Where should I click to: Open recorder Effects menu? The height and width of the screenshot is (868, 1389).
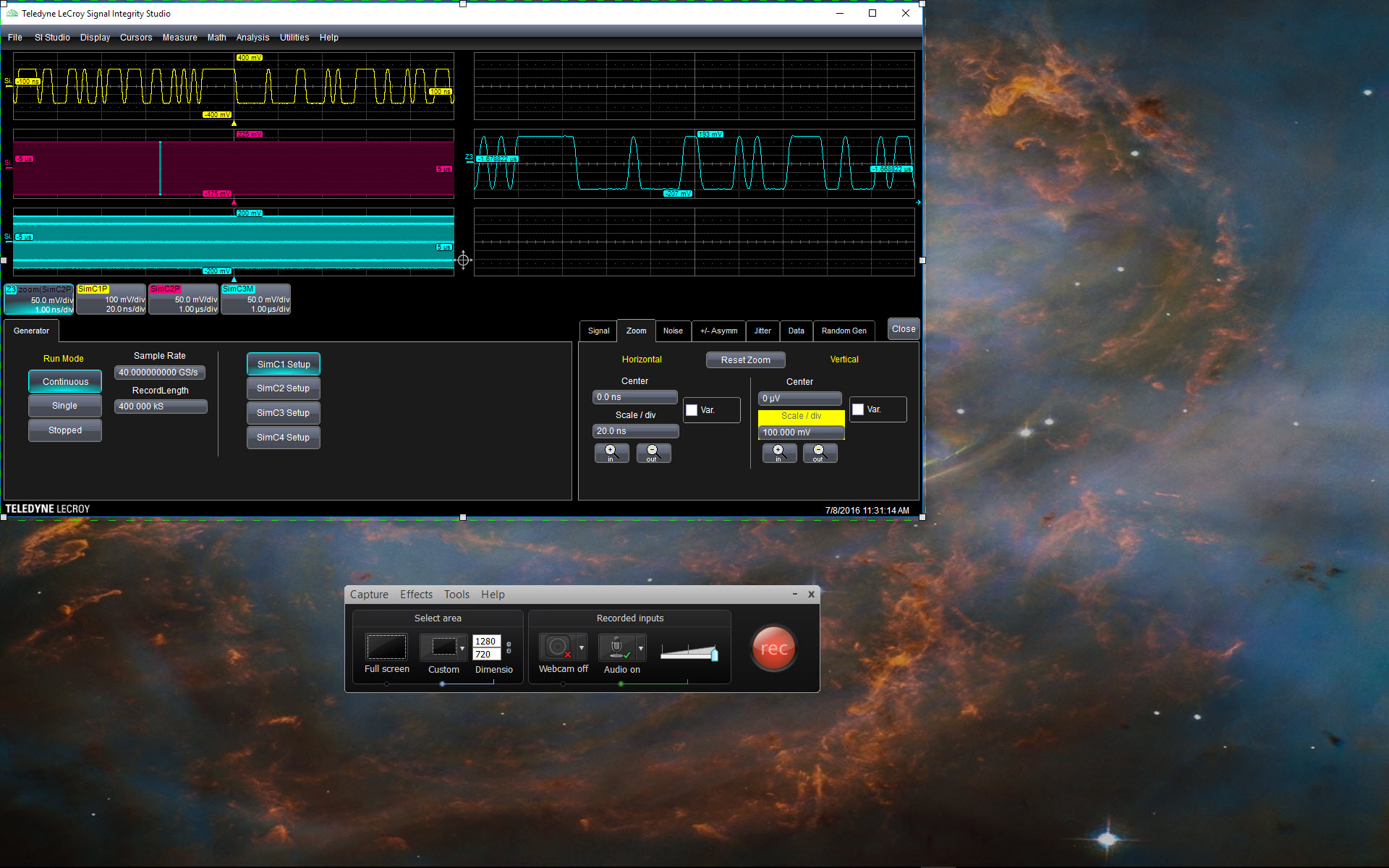(x=416, y=595)
